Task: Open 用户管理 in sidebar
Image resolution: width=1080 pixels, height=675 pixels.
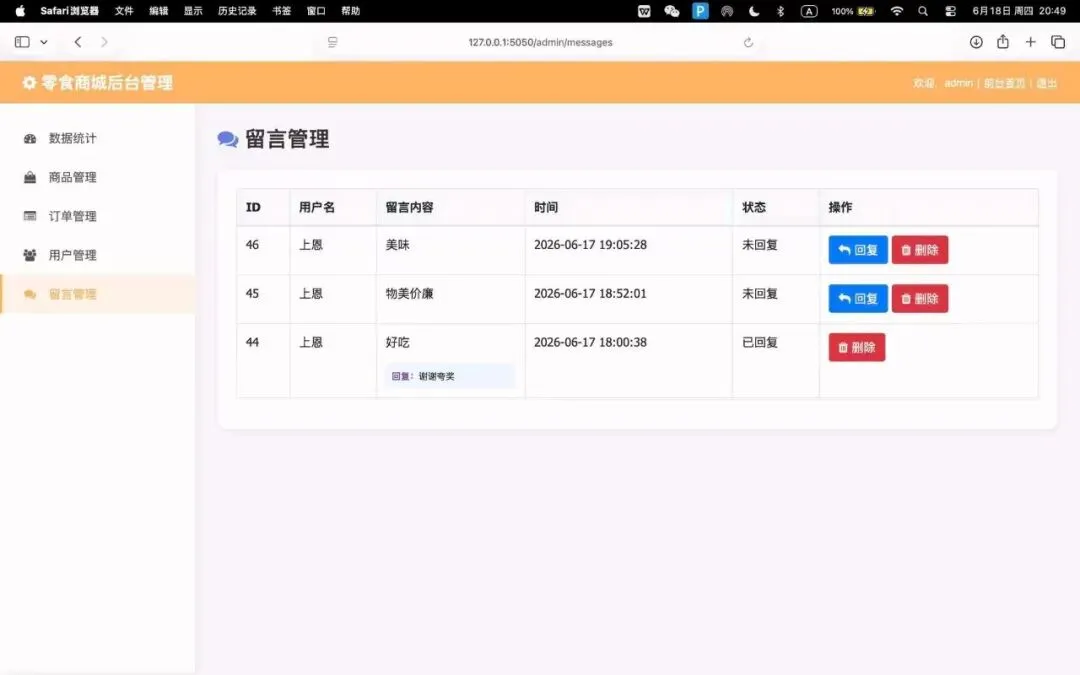Action: (x=97, y=256)
